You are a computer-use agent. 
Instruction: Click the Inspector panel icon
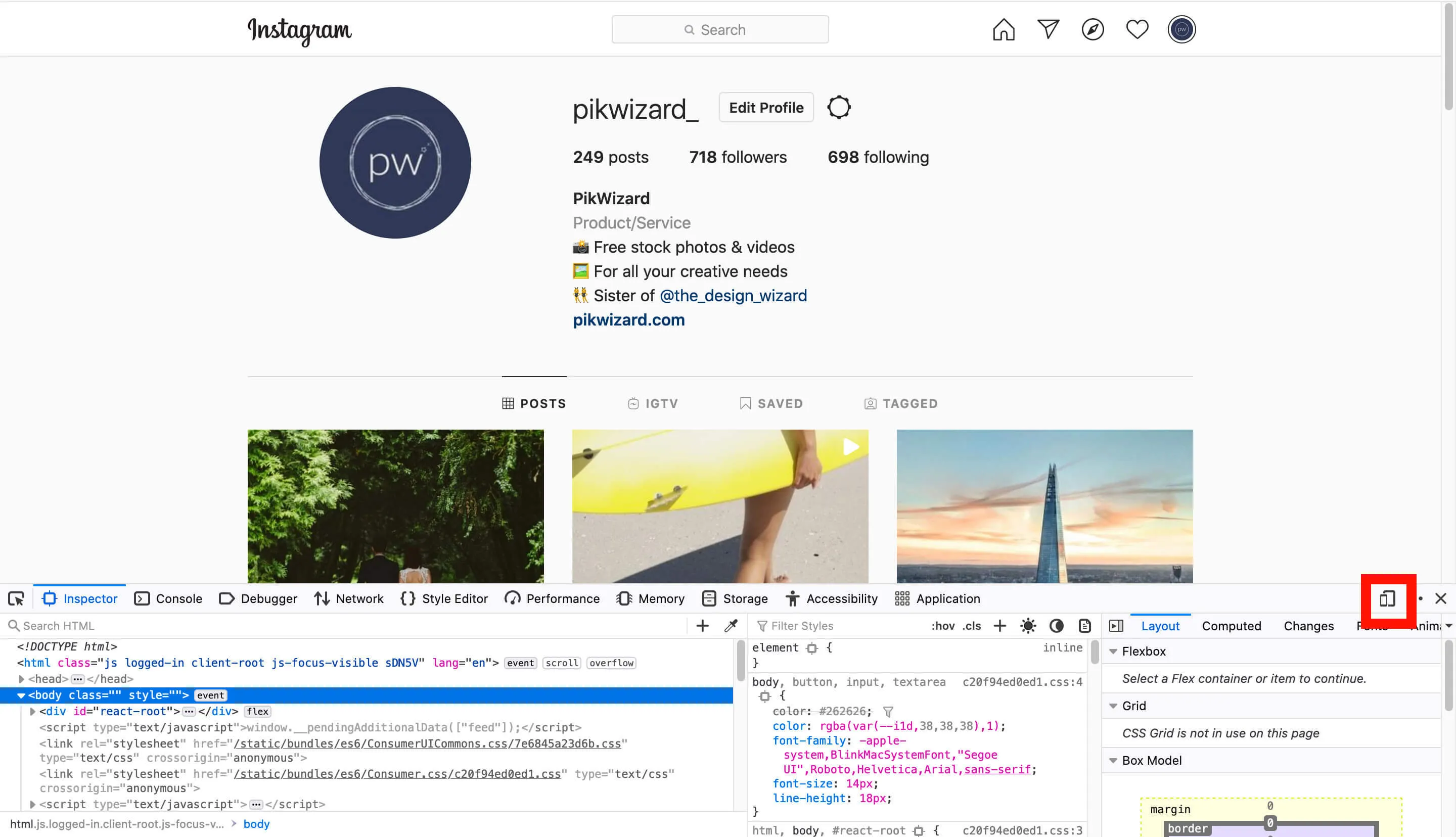(49, 598)
